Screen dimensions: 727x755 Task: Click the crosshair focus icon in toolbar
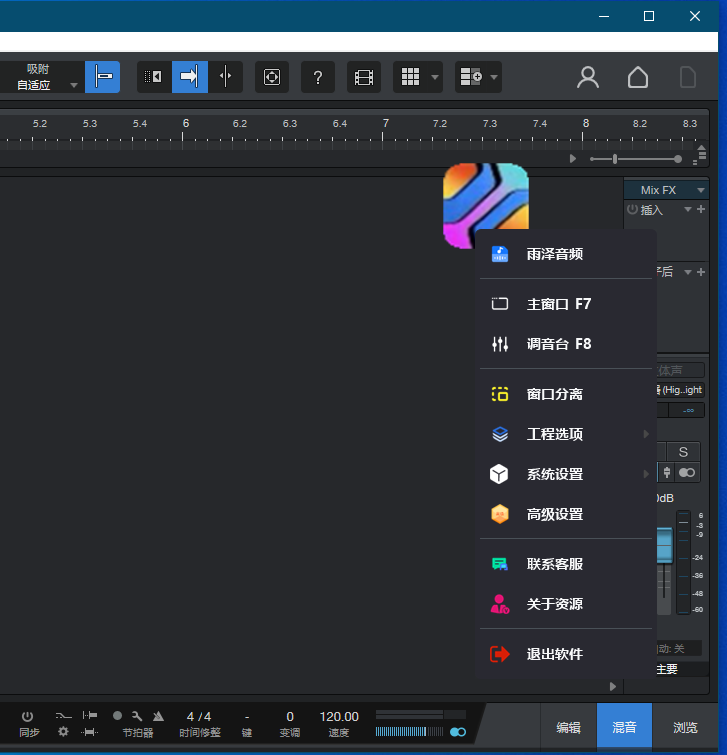[271, 77]
